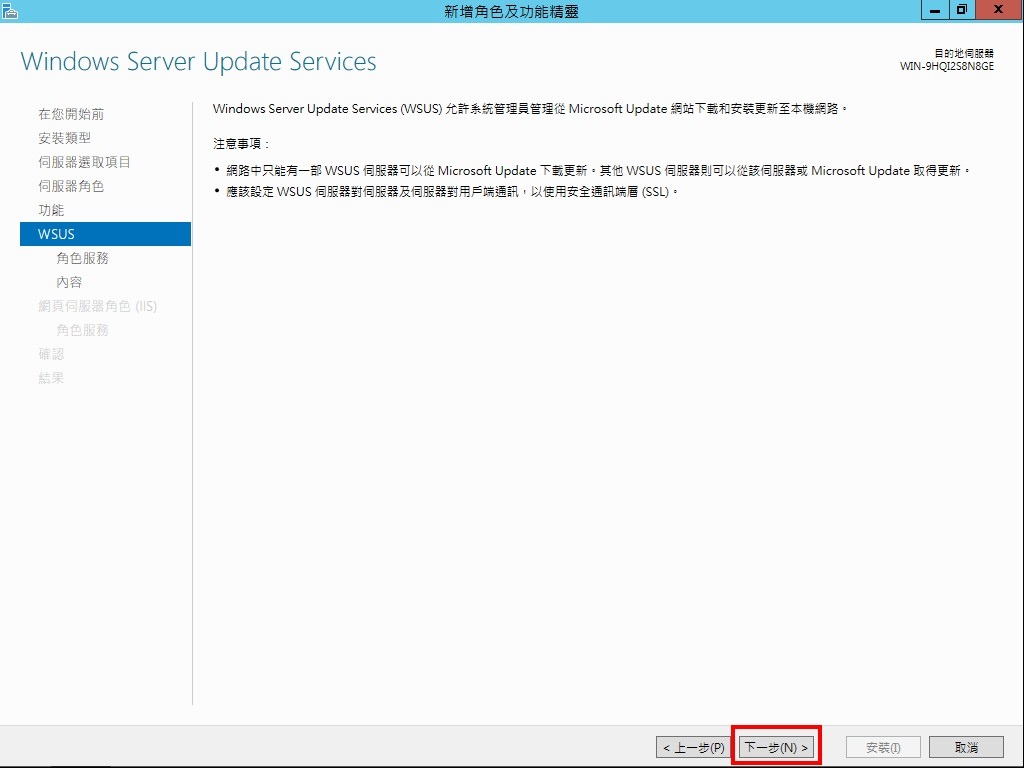Click the sentence starting Windows Server Update Services (WSUS) 允許
1024x768 pixels.
click(x=530, y=109)
